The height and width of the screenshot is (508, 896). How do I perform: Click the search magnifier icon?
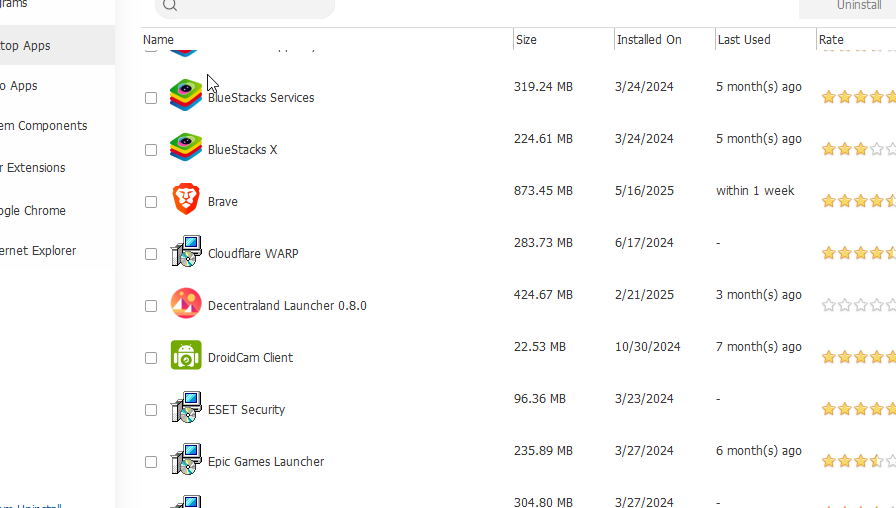pos(170,5)
